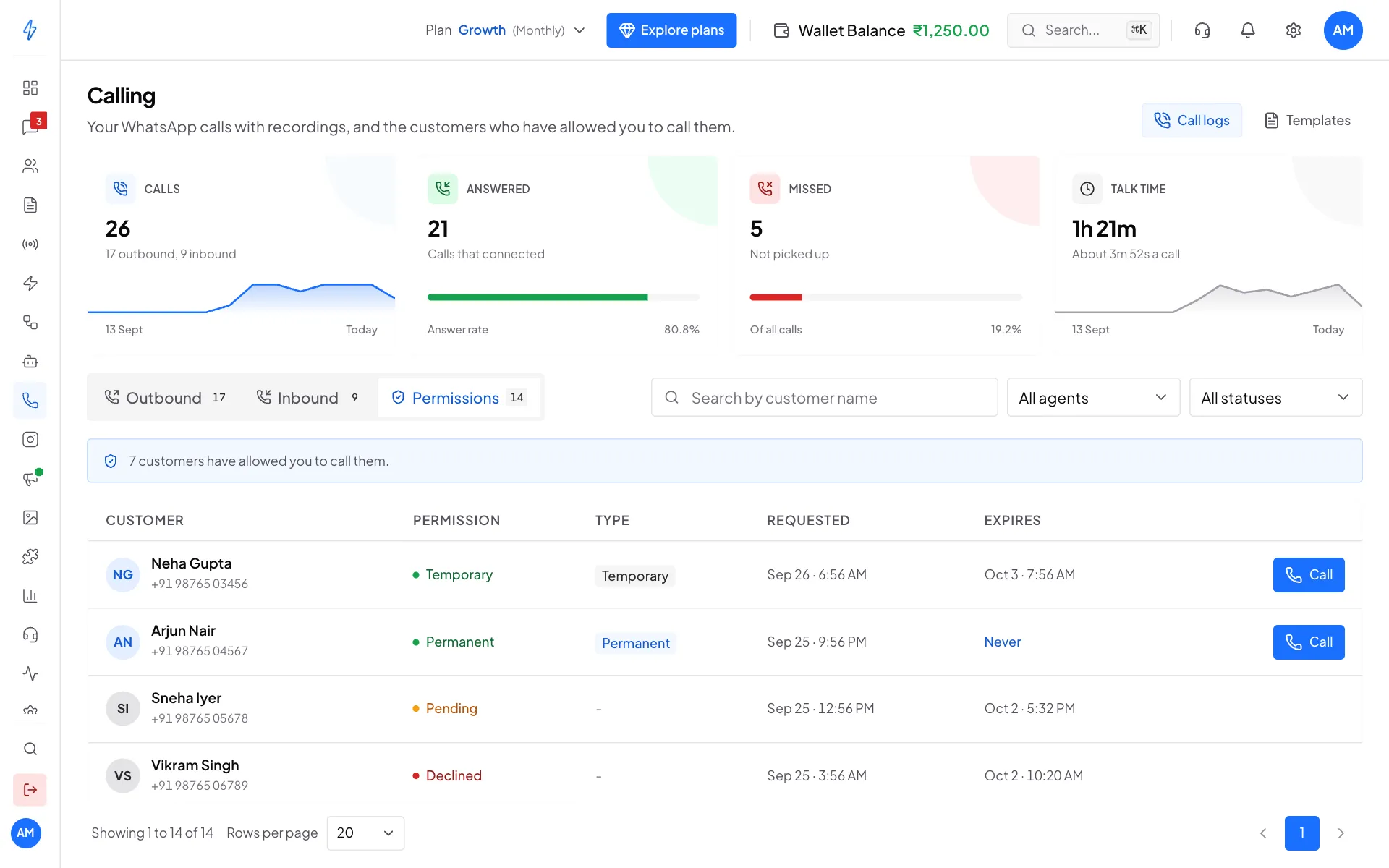
Task: Open the notifications bell icon
Action: coord(1247,30)
